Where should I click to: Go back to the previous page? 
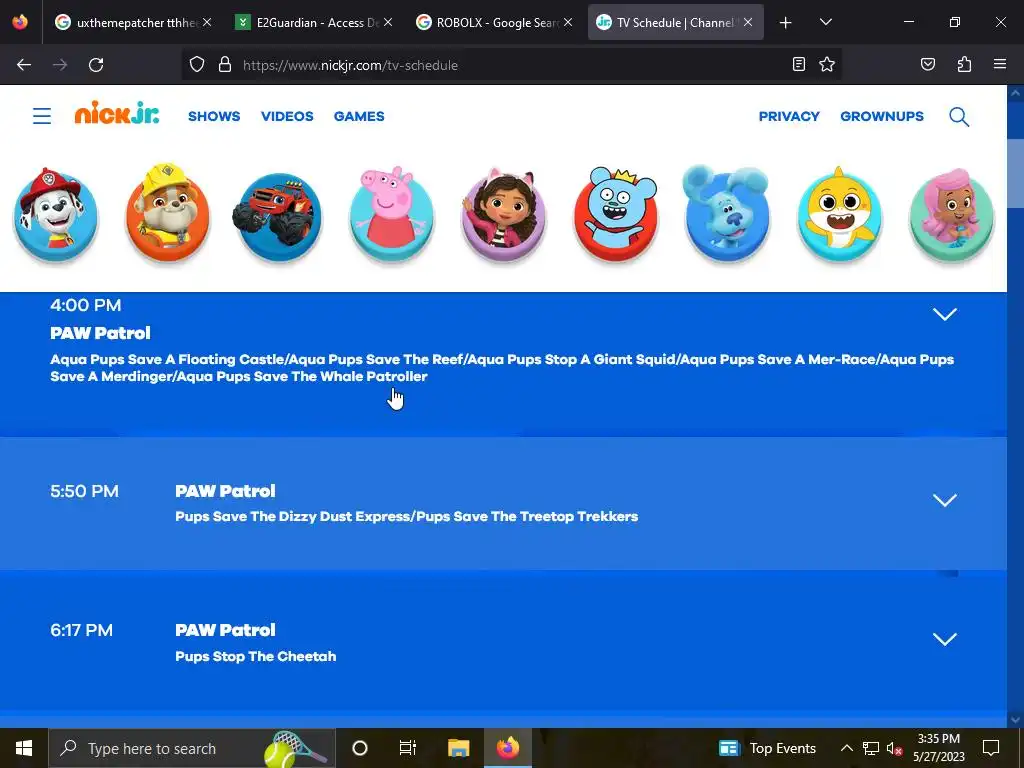pos(24,65)
